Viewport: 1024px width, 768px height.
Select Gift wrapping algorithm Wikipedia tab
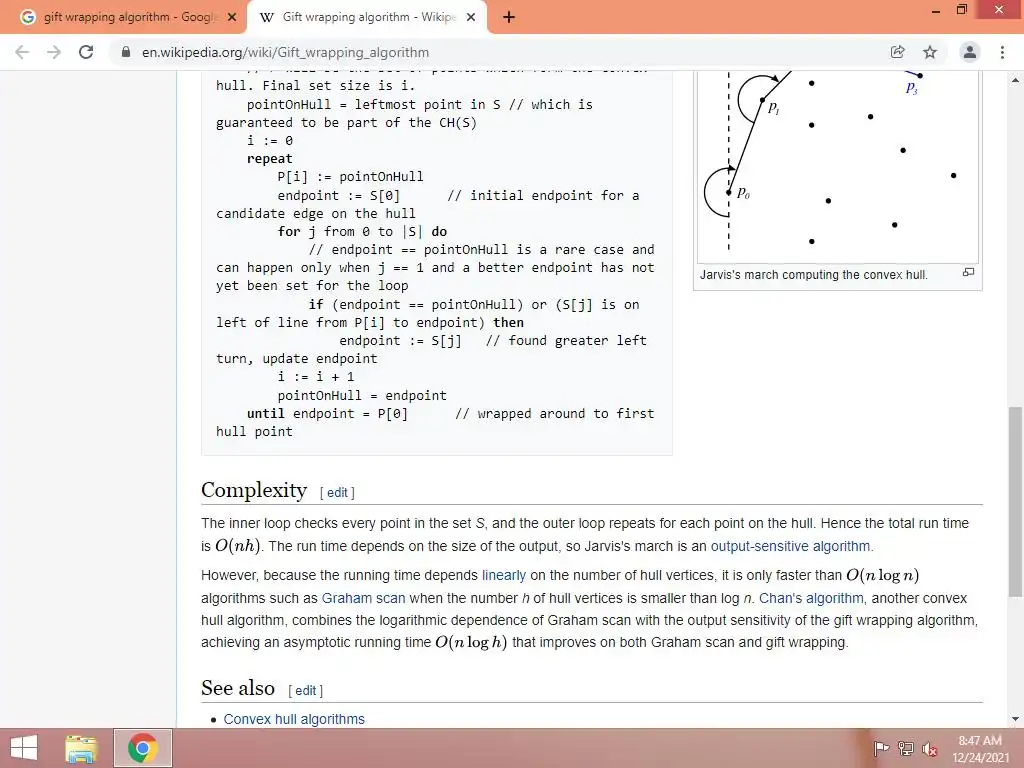[366, 18]
